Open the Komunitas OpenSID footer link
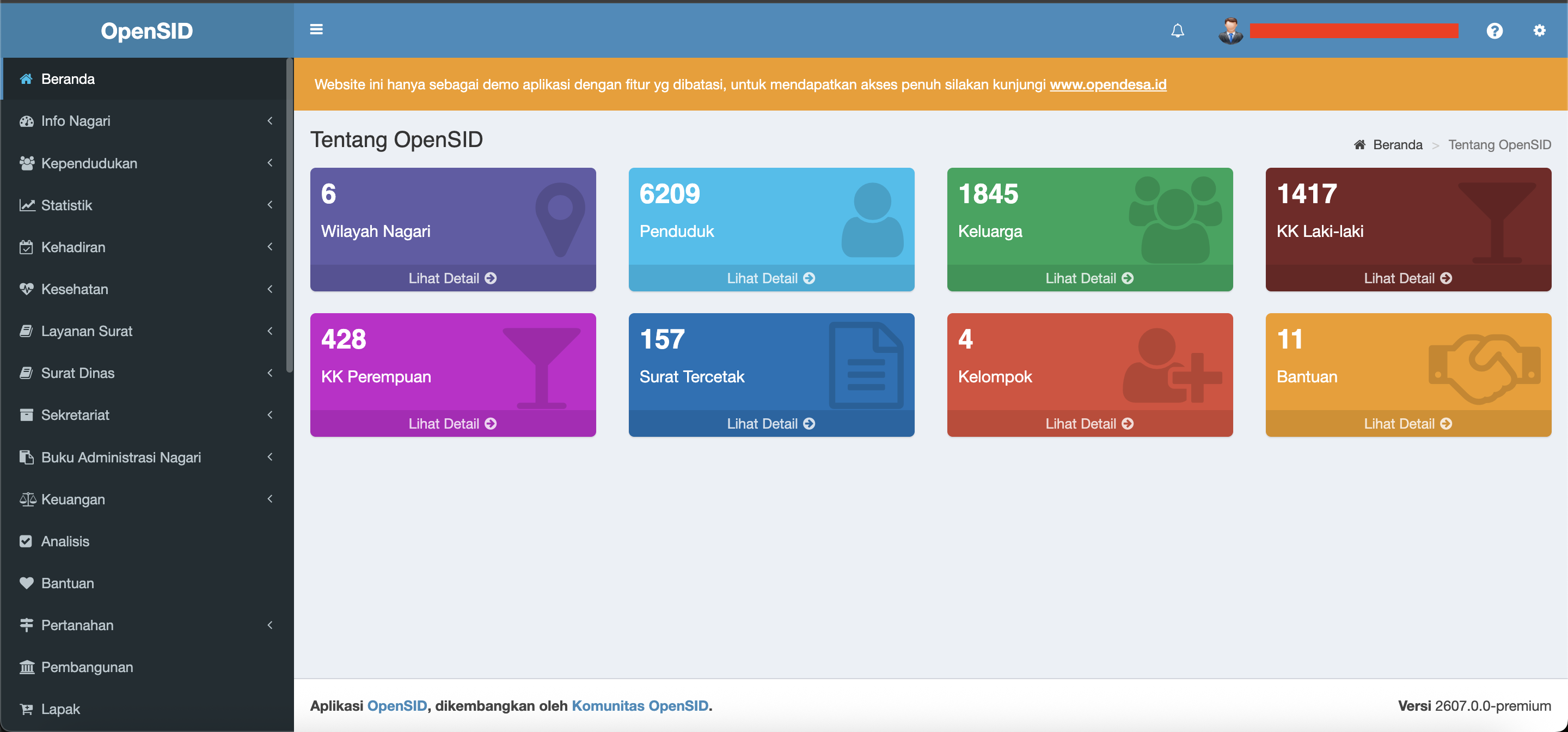Image resolution: width=1568 pixels, height=732 pixels. click(x=640, y=706)
